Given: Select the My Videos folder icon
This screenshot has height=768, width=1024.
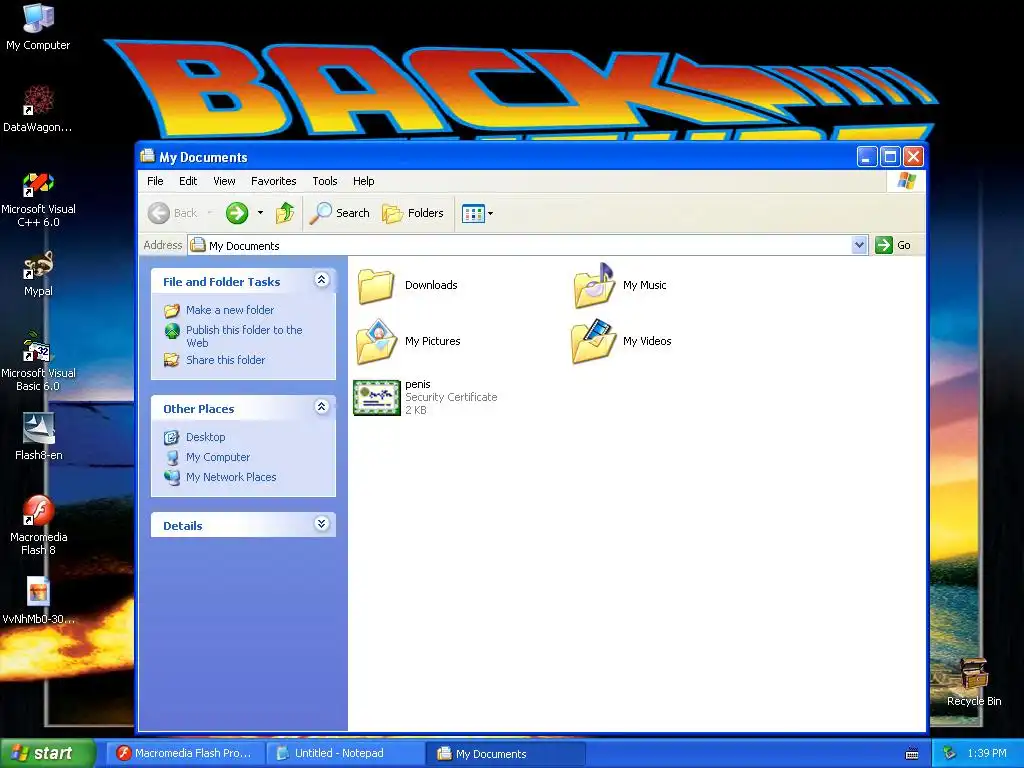Looking at the screenshot, I should pyautogui.click(x=593, y=341).
